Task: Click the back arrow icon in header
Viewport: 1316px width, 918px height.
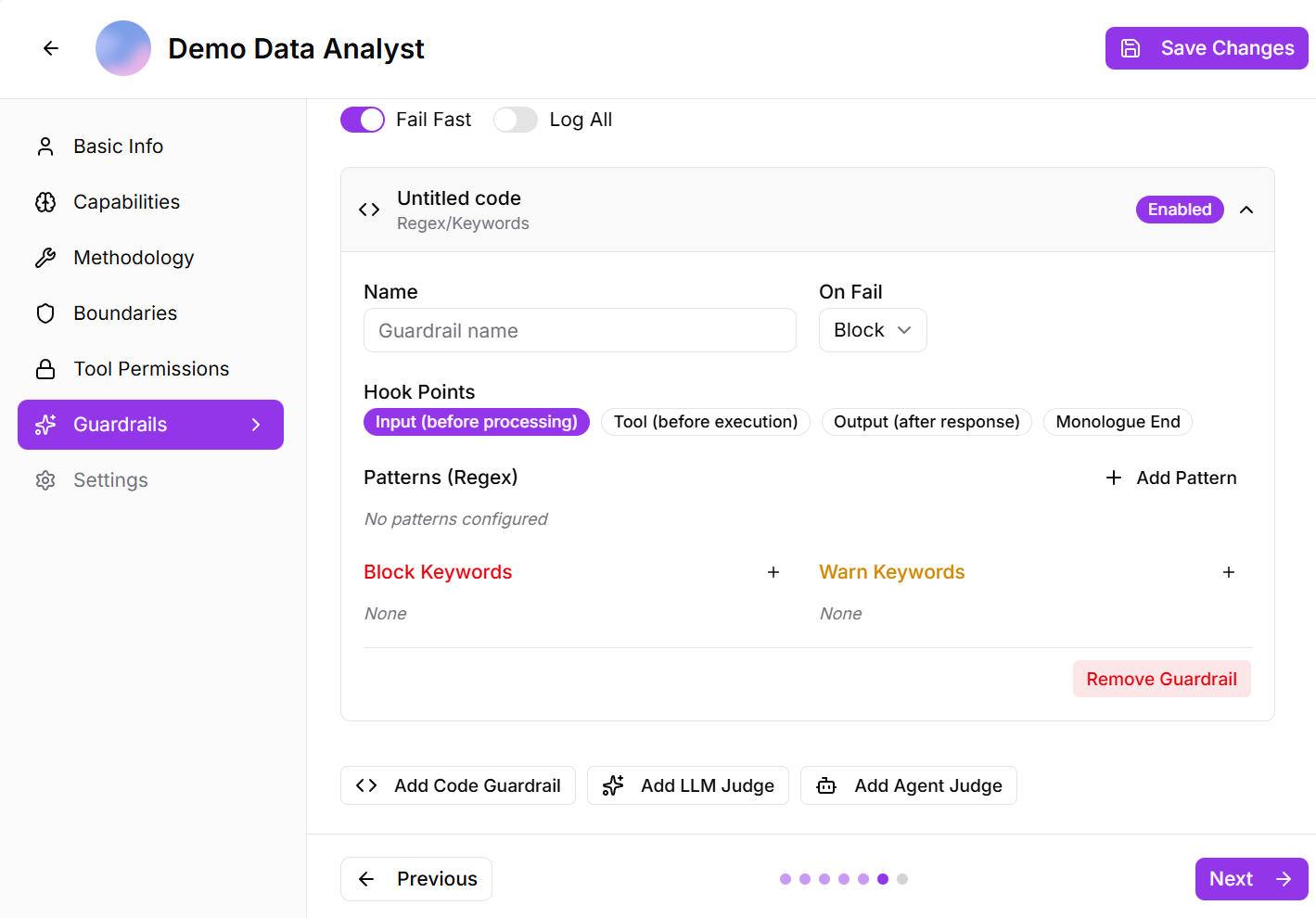Action: [x=51, y=48]
